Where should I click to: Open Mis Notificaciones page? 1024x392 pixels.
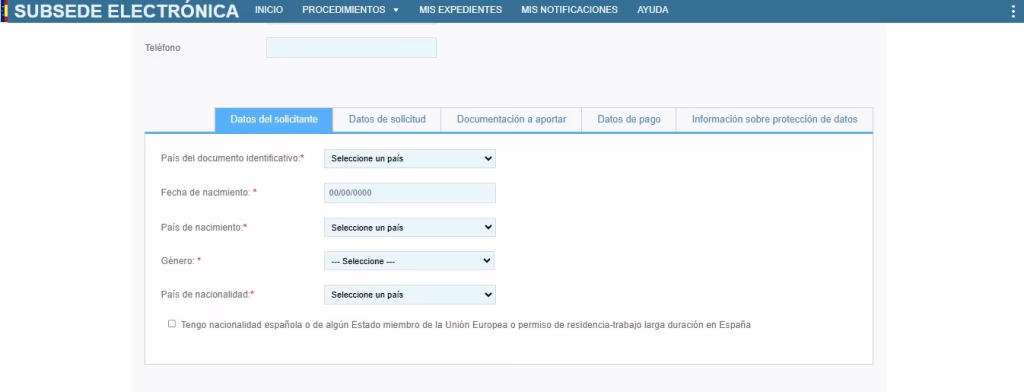[569, 10]
